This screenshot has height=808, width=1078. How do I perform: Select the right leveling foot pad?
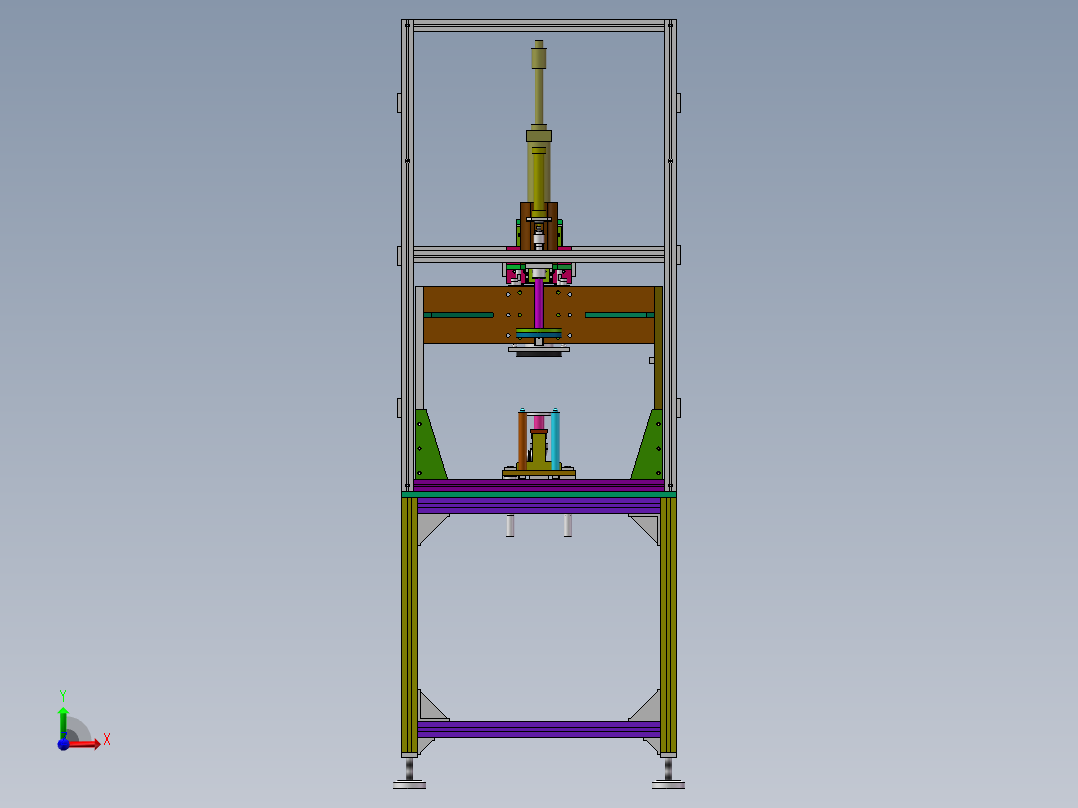(668, 784)
